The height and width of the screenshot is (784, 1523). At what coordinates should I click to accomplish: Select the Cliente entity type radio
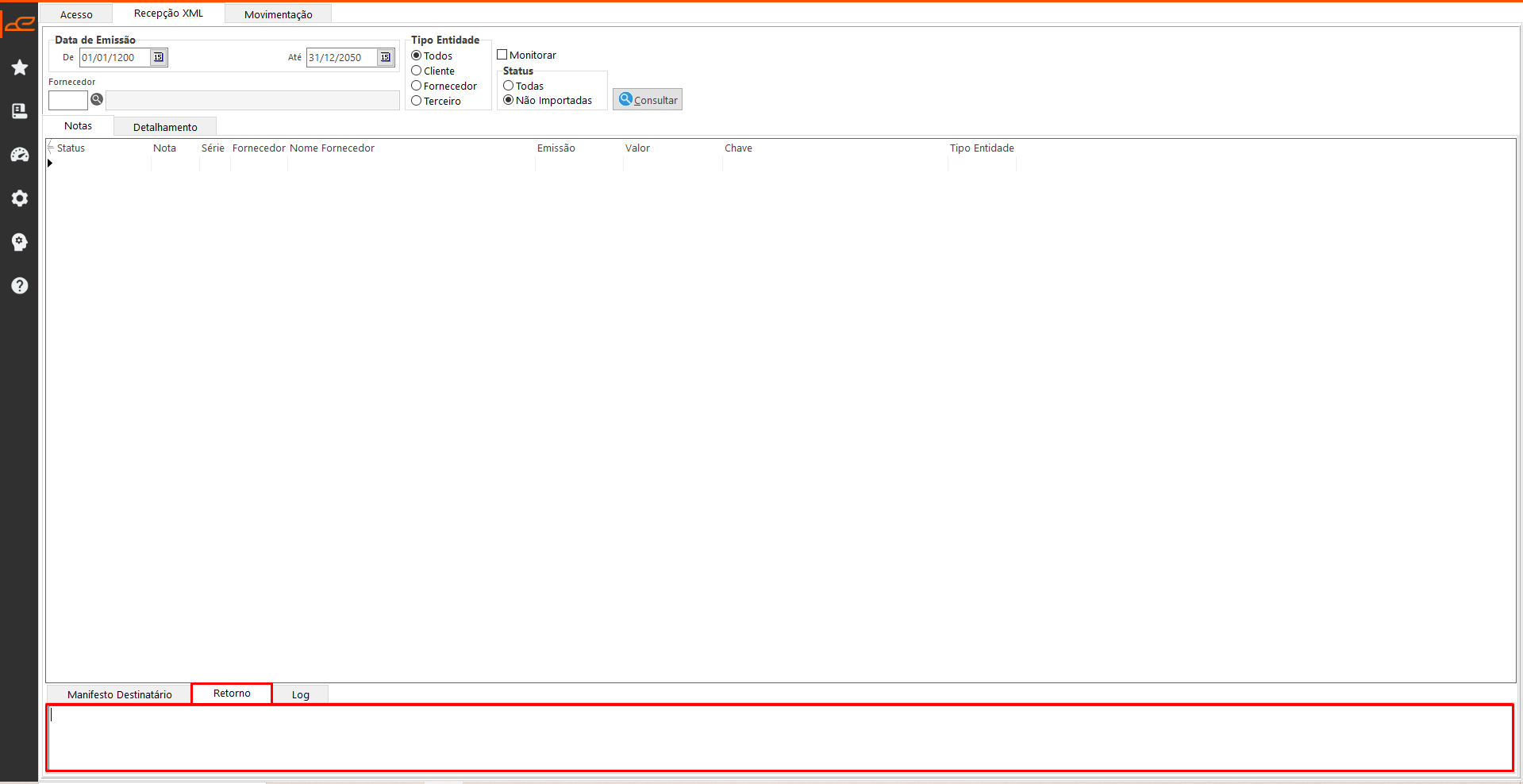(417, 71)
